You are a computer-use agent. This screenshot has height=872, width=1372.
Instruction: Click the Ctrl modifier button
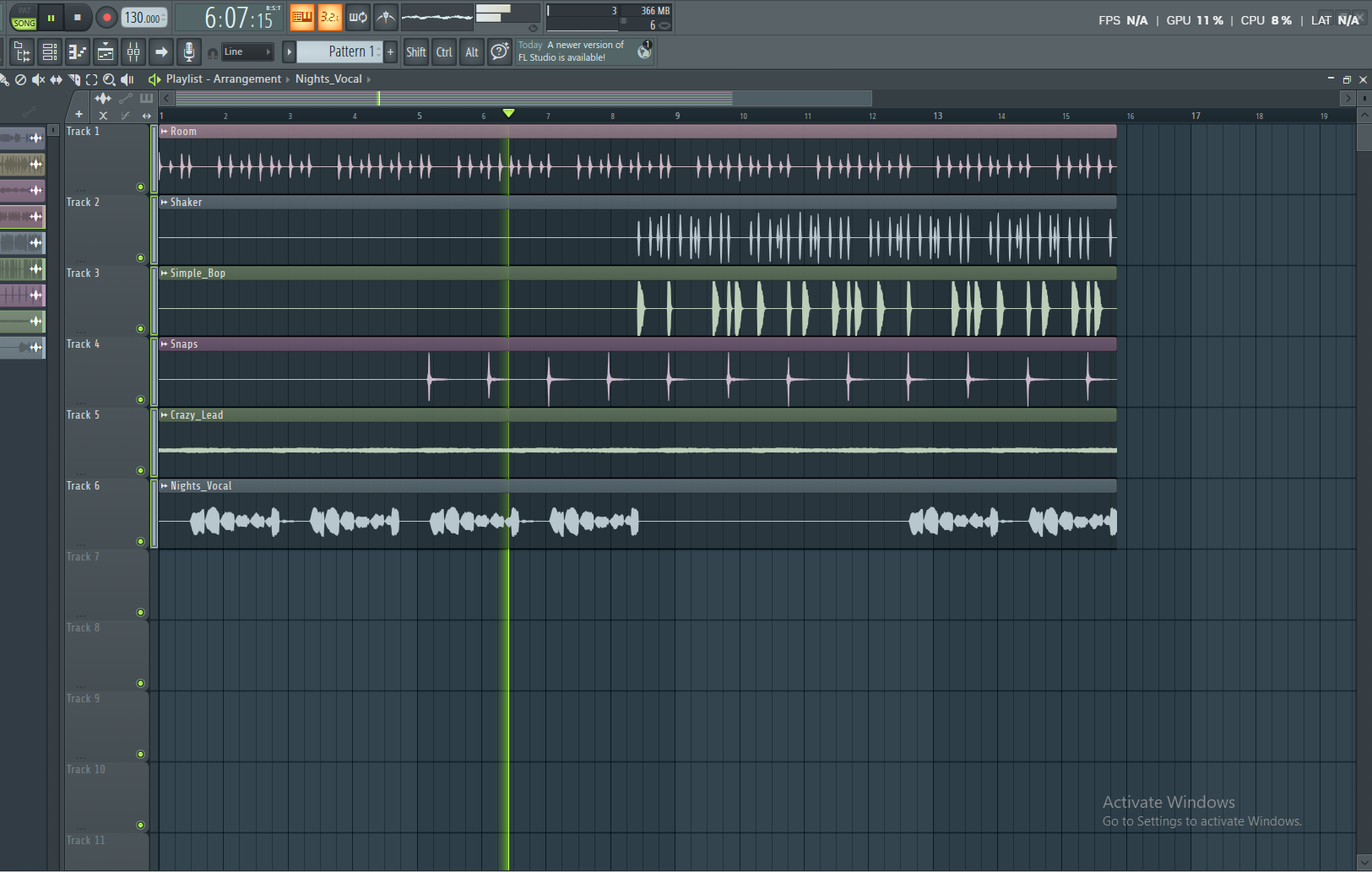point(444,52)
